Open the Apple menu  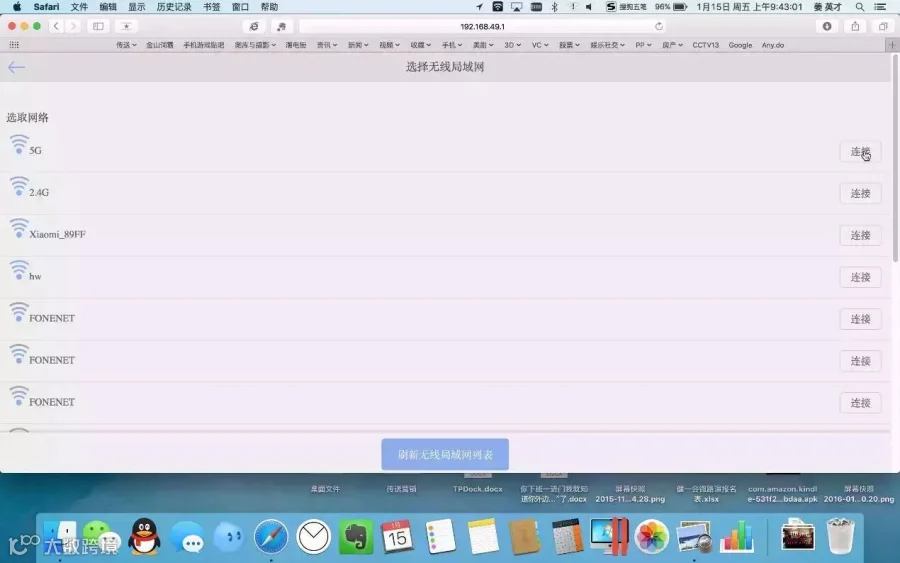[17, 7]
